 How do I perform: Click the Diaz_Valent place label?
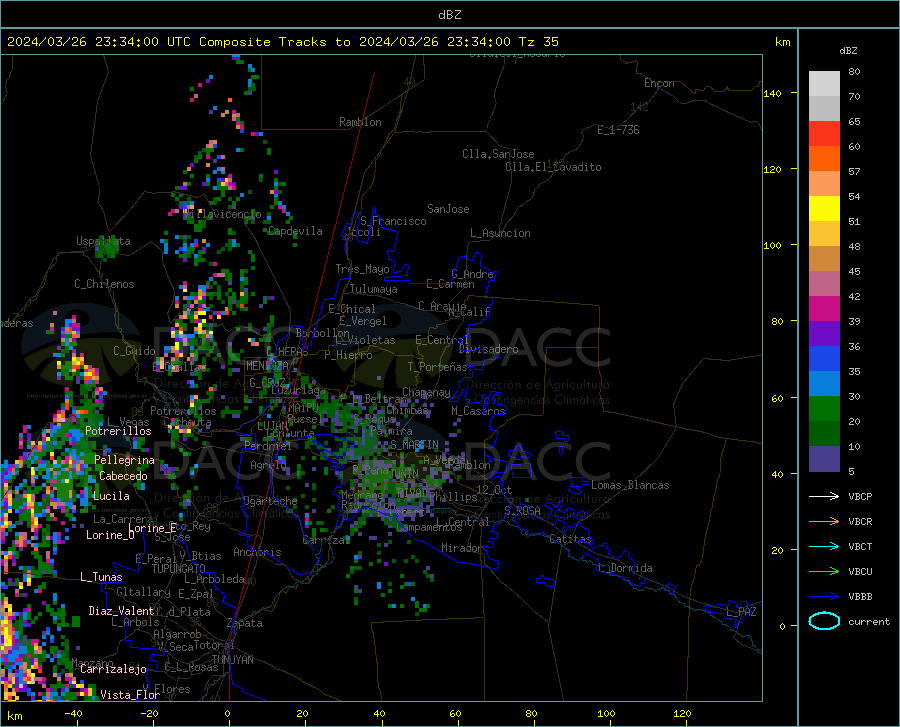click(121, 611)
